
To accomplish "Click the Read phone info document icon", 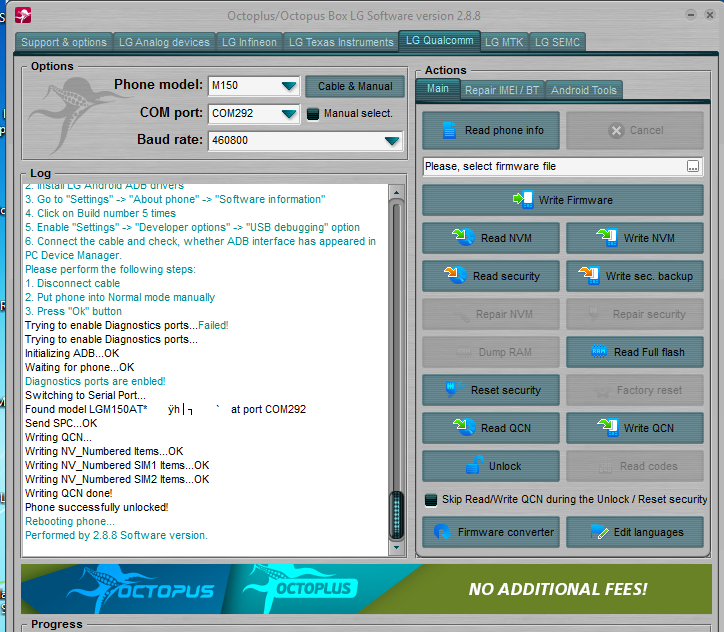I will (449, 130).
